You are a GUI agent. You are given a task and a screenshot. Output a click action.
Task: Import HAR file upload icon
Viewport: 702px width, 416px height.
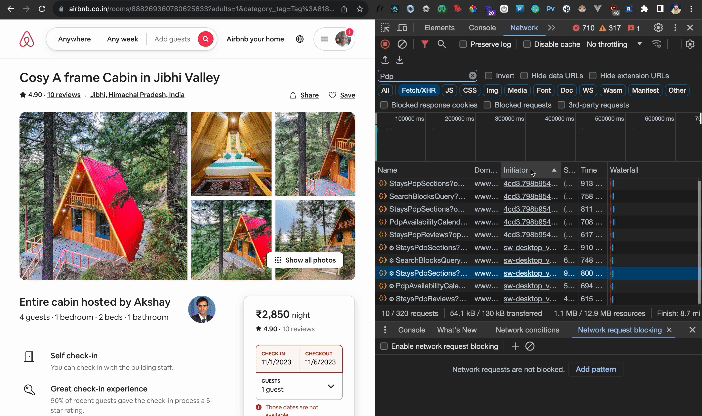click(385, 60)
